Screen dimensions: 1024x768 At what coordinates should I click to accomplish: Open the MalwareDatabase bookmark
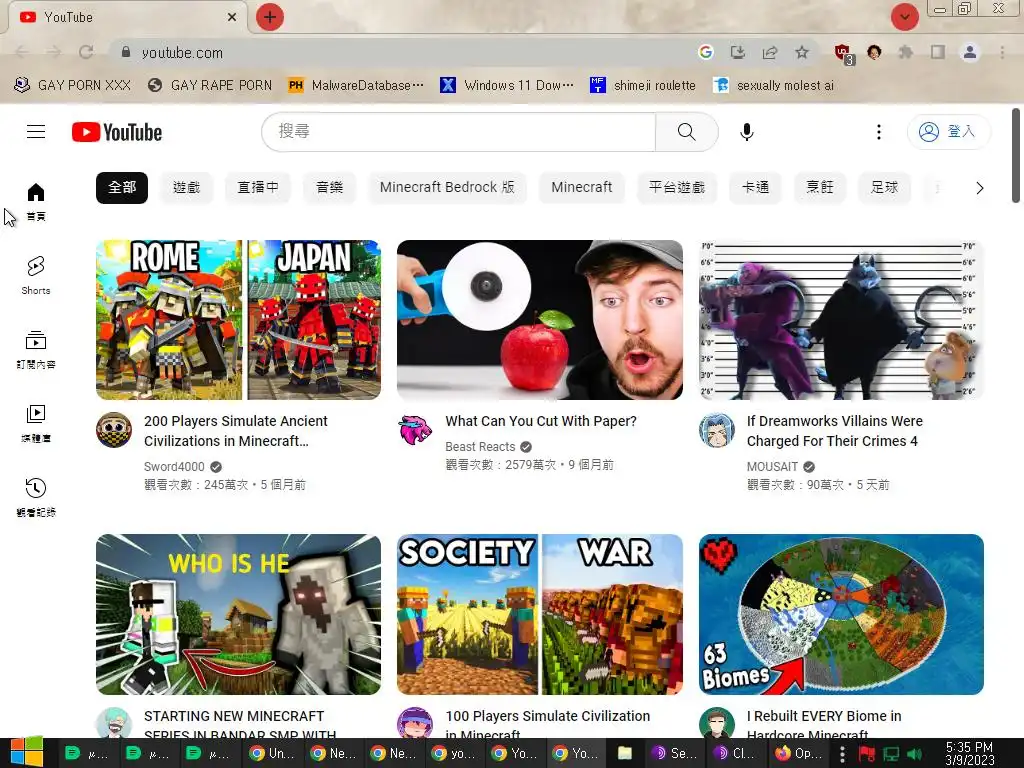(357, 86)
